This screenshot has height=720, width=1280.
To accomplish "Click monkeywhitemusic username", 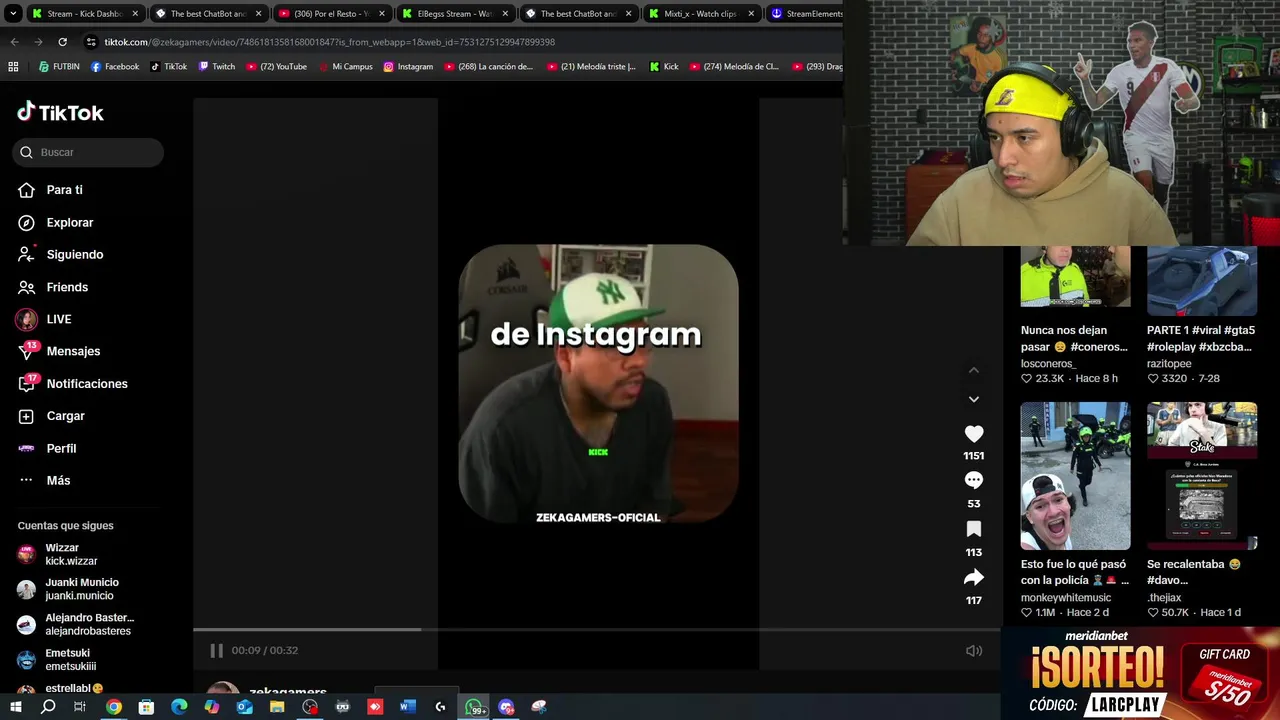I will (1066, 598).
